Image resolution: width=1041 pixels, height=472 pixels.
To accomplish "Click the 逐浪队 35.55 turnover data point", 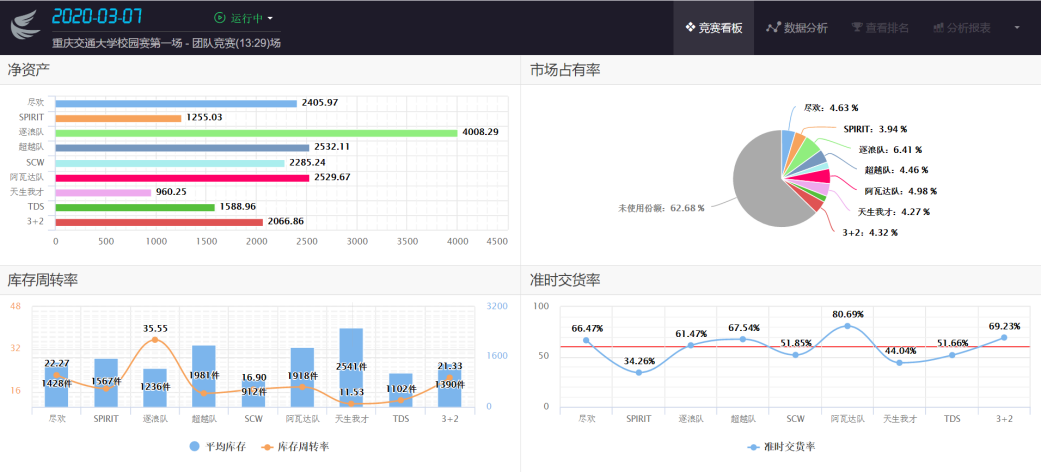I will tap(155, 341).
